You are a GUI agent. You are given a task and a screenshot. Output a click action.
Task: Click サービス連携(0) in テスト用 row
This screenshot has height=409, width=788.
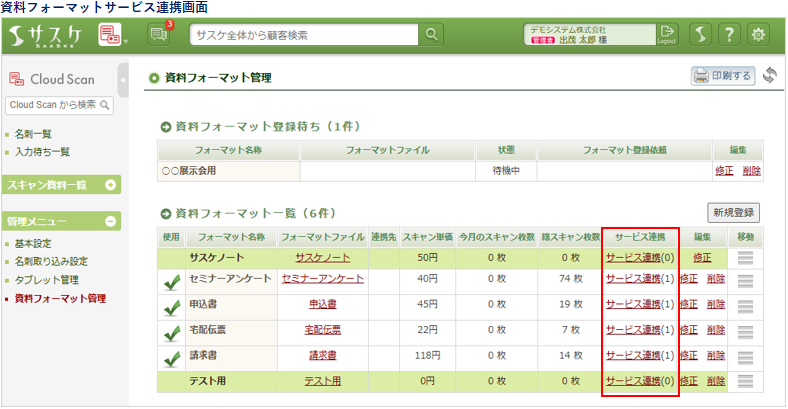640,381
